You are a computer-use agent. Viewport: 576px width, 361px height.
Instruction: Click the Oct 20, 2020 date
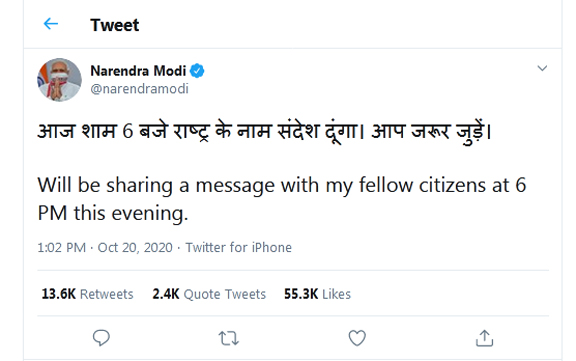(135, 248)
